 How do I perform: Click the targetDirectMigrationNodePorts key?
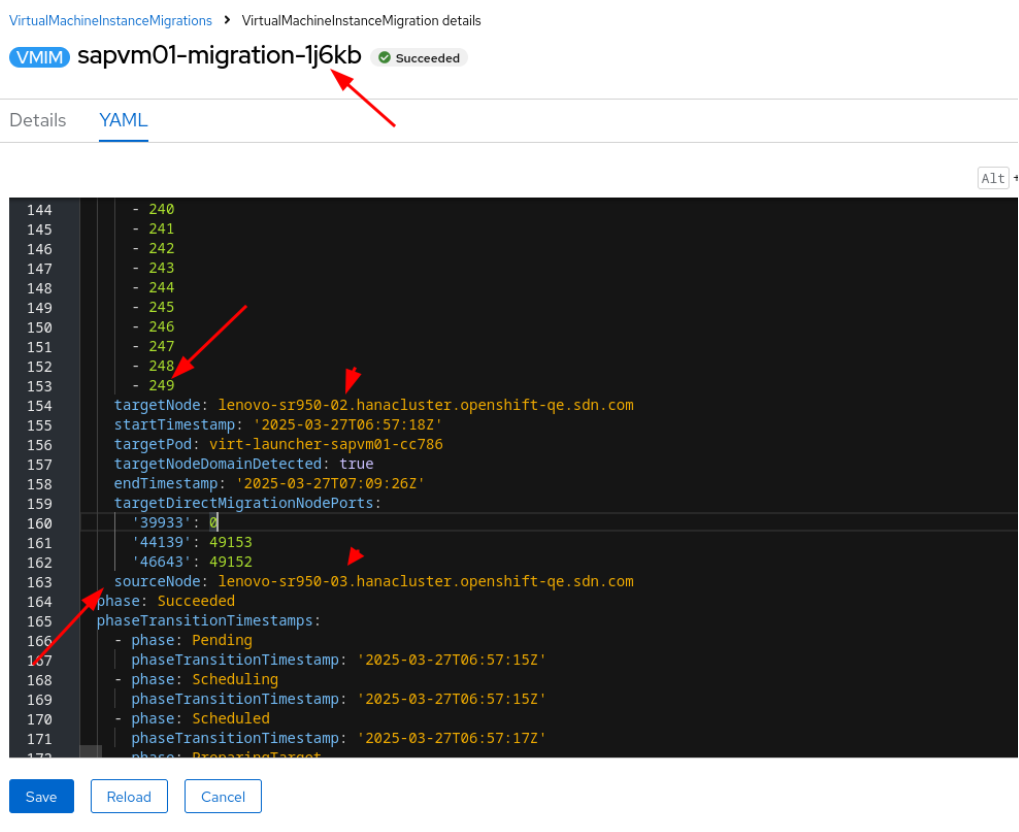coord(243,503)
